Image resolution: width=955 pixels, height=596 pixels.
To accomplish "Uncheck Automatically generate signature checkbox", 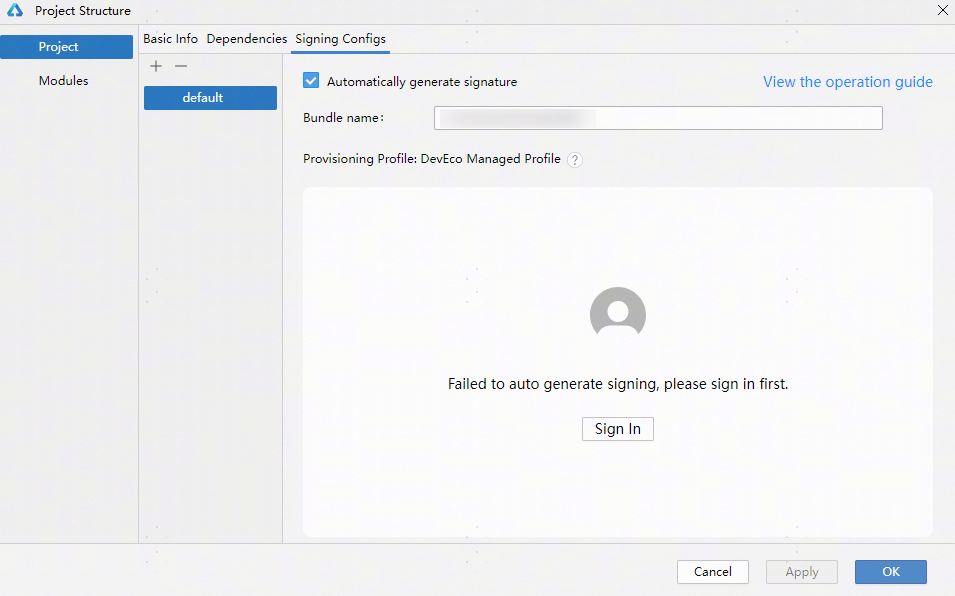I will (311, 80).
